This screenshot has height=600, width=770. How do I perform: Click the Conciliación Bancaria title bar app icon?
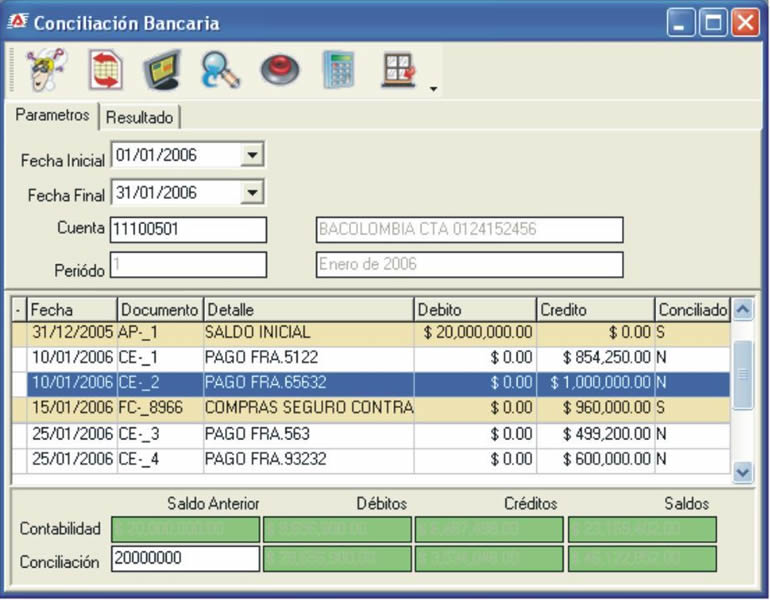tap(17, 21)
